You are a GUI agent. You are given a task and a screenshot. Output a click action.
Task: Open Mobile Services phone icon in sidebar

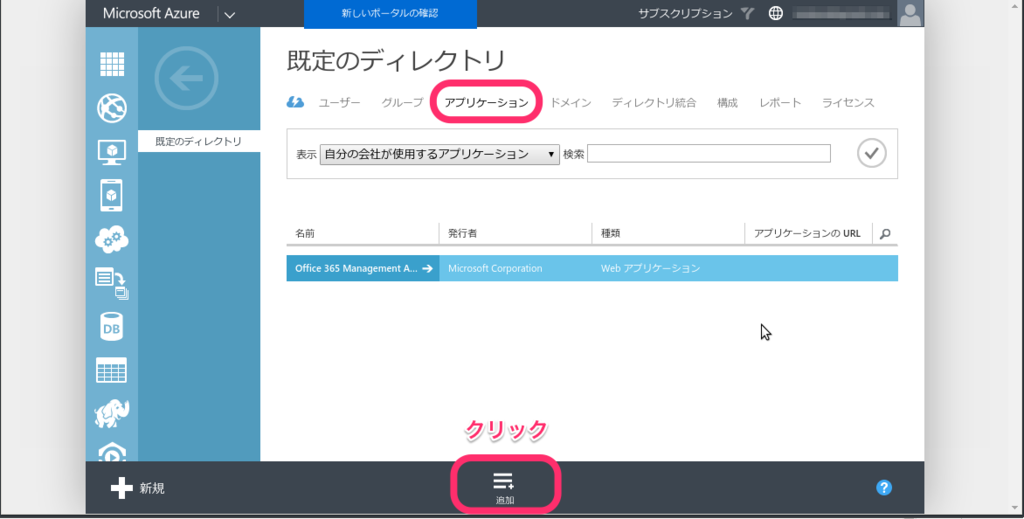[x=111, y=195]
